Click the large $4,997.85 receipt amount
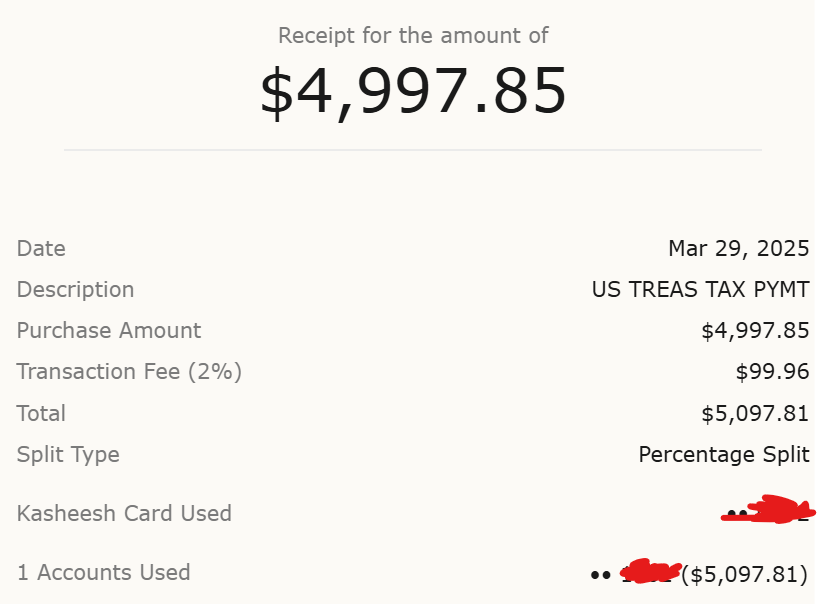 [x=413, y=92]
